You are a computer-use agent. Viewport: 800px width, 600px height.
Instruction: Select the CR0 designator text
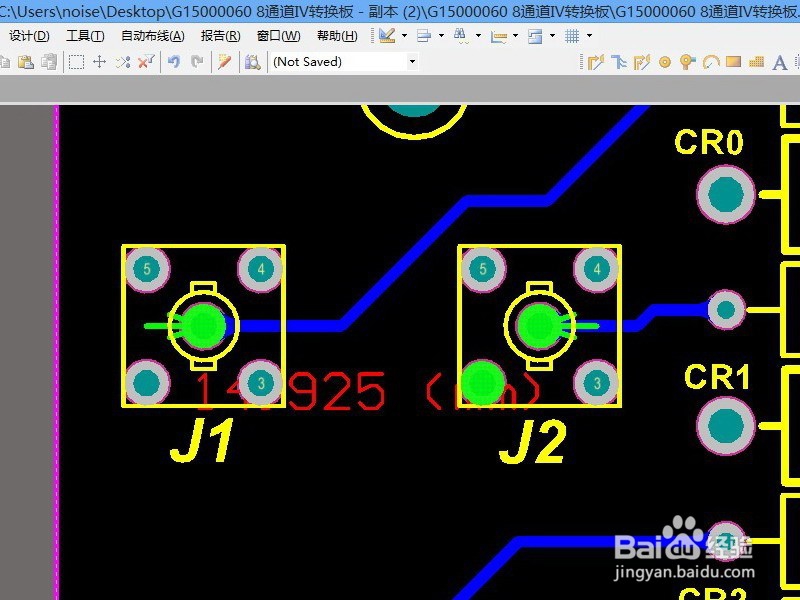(709, 142)
